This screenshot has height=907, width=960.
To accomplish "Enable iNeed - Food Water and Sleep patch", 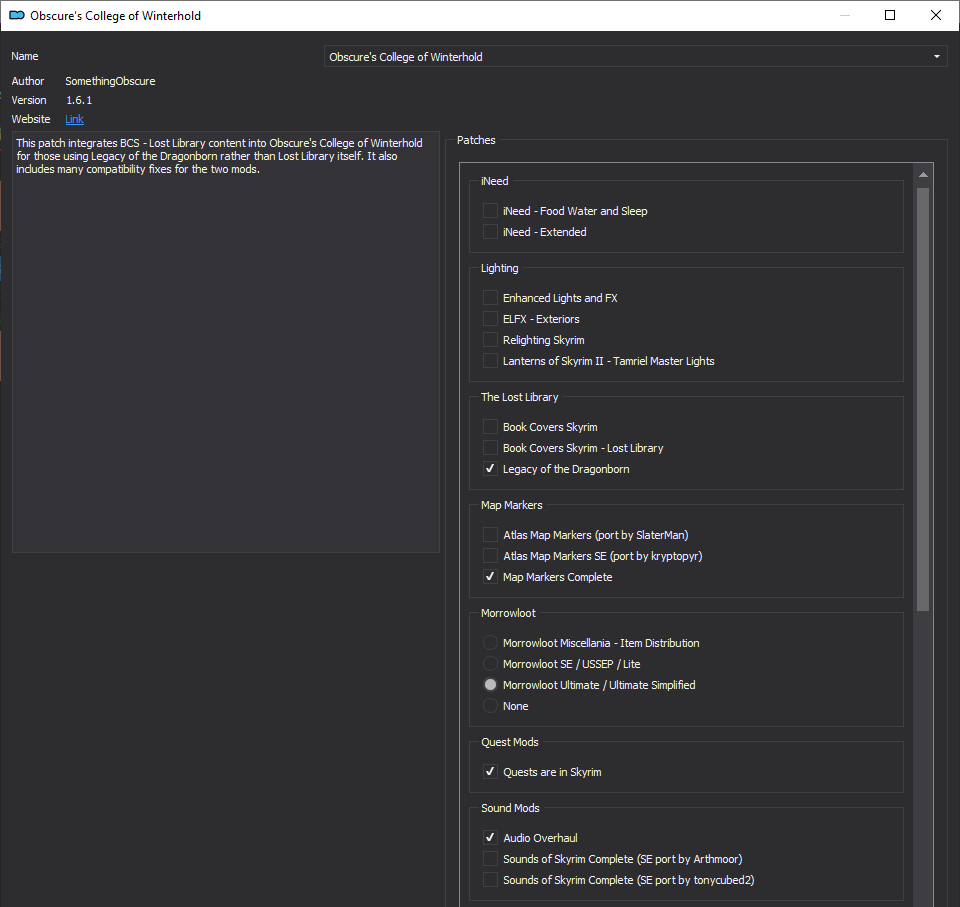I will click(490, 211).
